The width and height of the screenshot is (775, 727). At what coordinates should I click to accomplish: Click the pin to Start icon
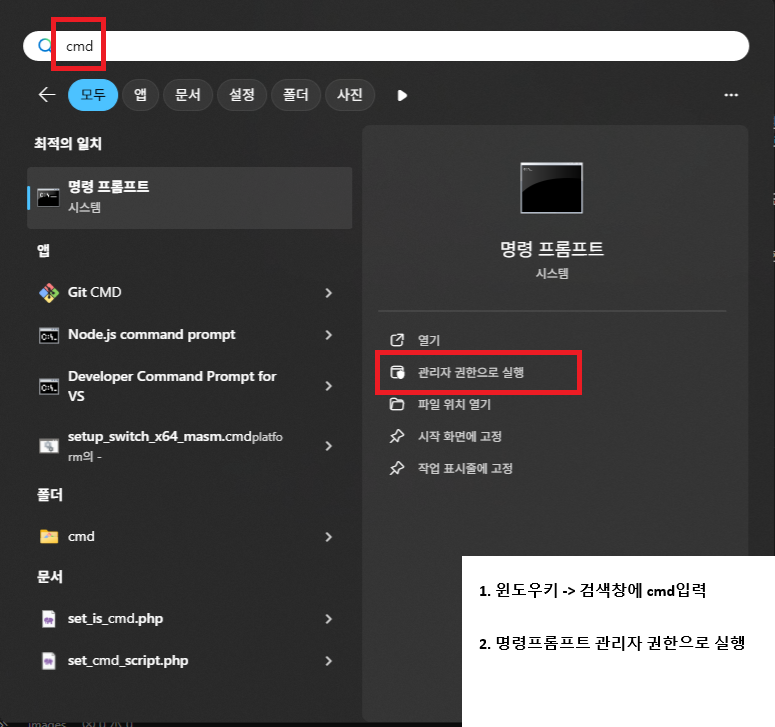click(397, 436)
